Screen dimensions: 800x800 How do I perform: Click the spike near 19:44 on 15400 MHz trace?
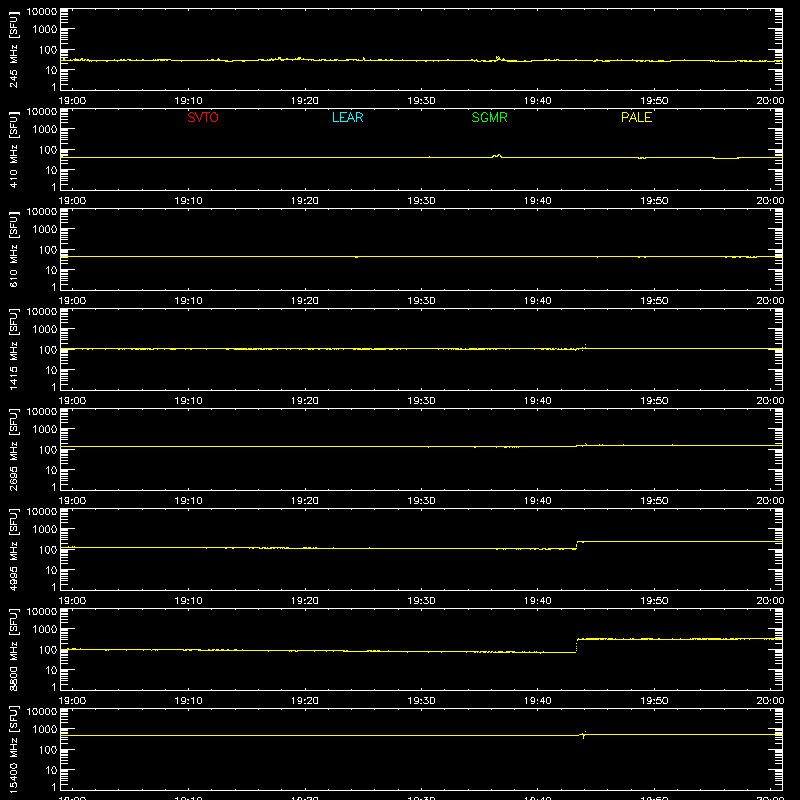(584, 735)
